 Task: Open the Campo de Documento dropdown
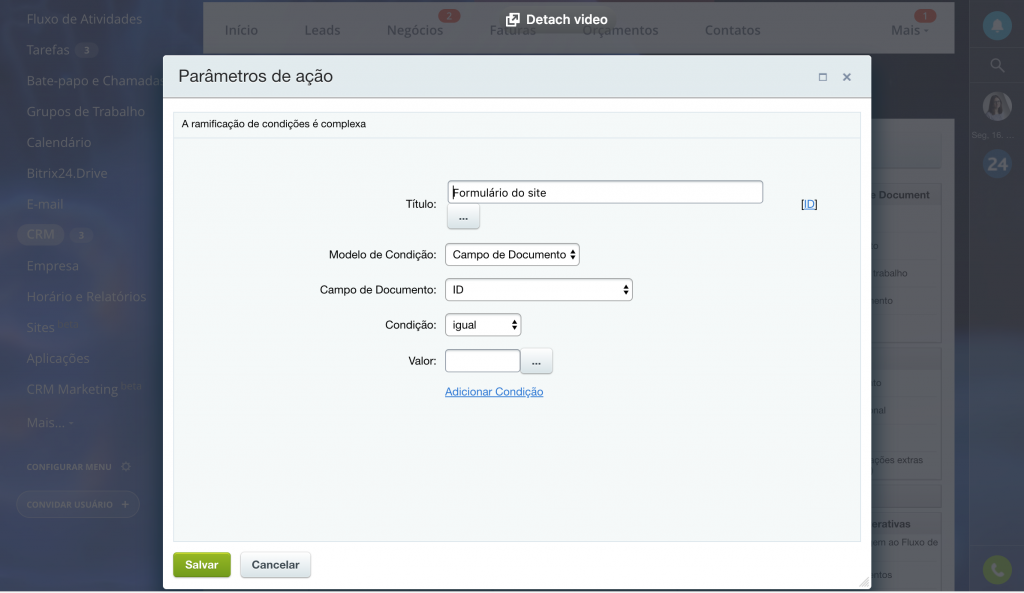tap(539, 290)
